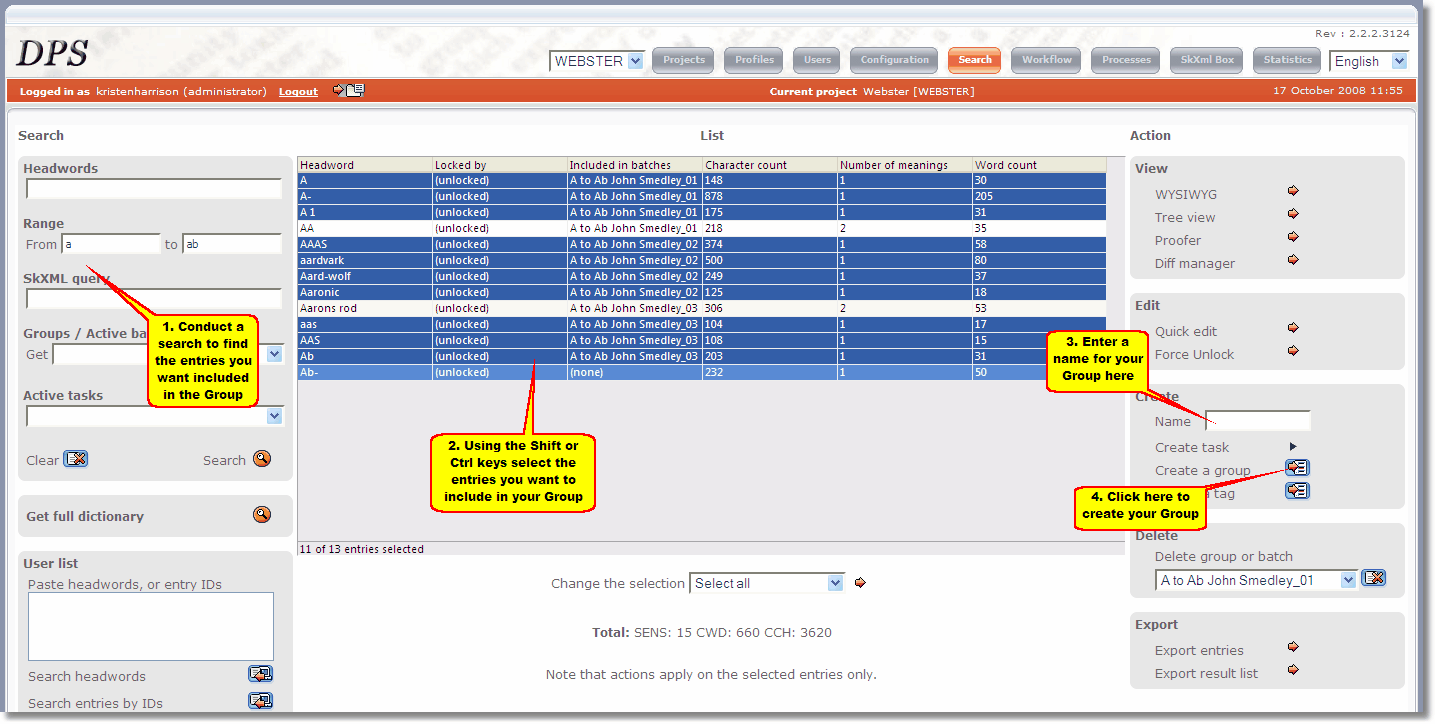Select the Aaronic entry row

(x=702, y=292)
